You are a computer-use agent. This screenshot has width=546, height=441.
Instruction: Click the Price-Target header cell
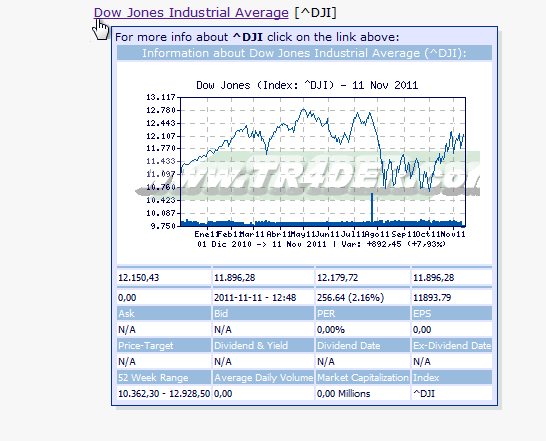(164, 346)
